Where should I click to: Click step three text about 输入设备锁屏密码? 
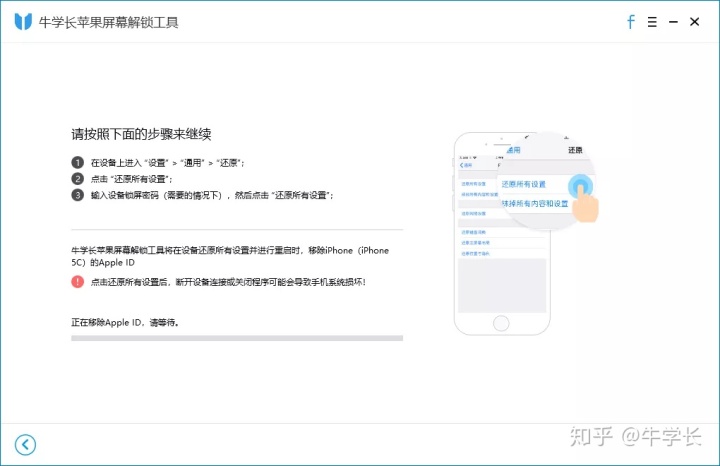point(212,195)
